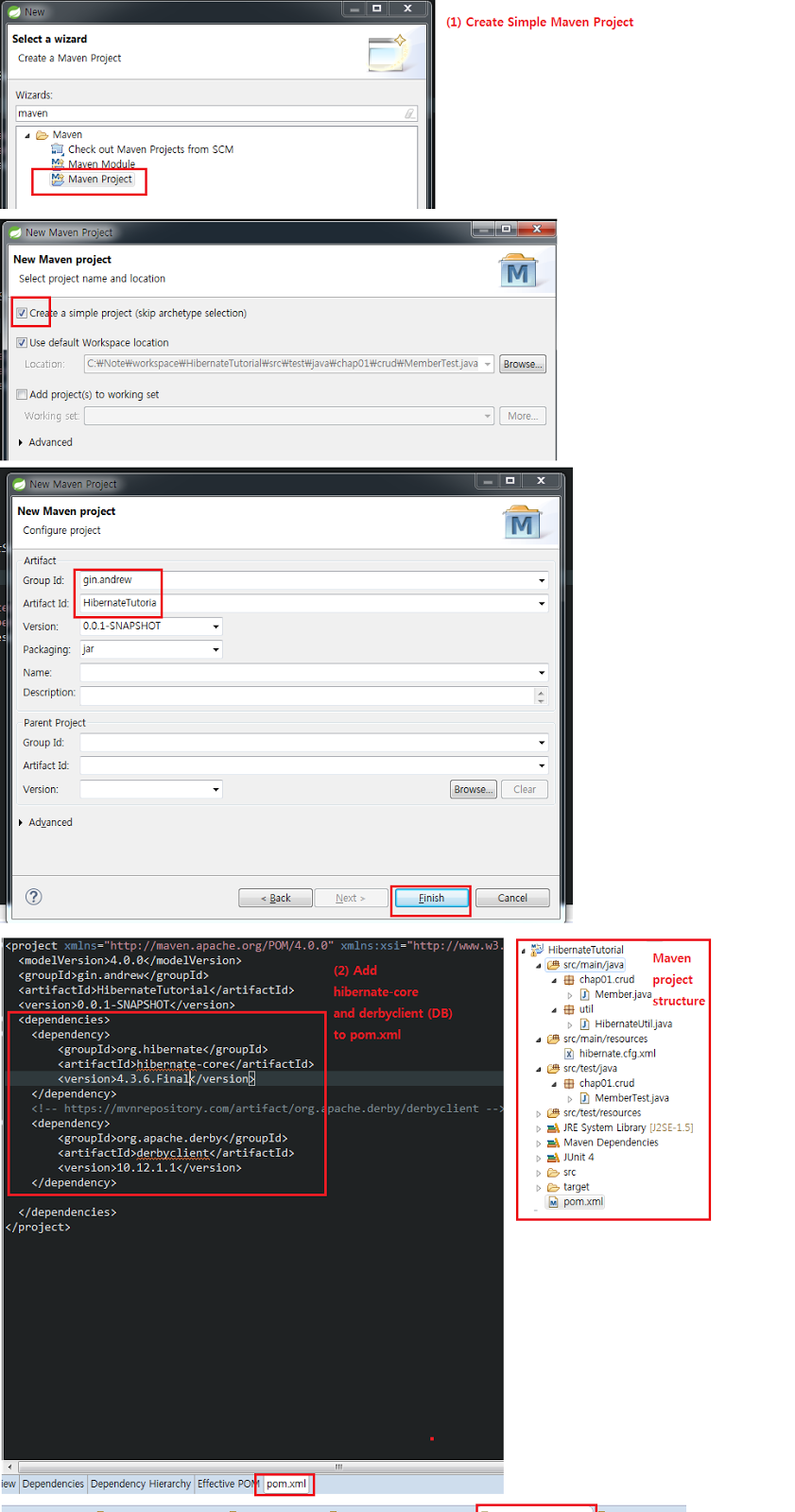Open HibernateUtil.java file
The width and height of the screenshot is (795, 1512).
(625, 1023)
